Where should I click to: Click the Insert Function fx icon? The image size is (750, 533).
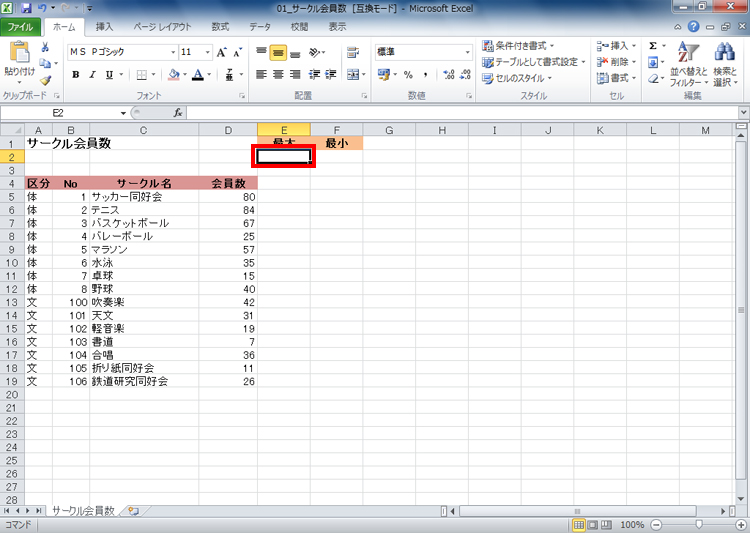(178, 113)
